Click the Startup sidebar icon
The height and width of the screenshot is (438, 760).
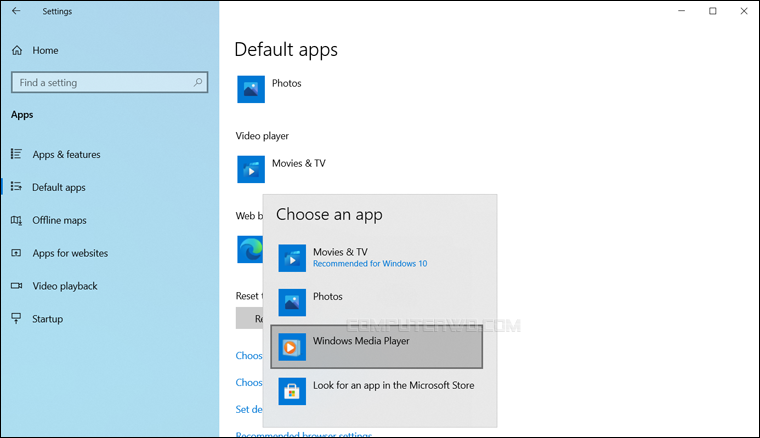click(16, 318)
